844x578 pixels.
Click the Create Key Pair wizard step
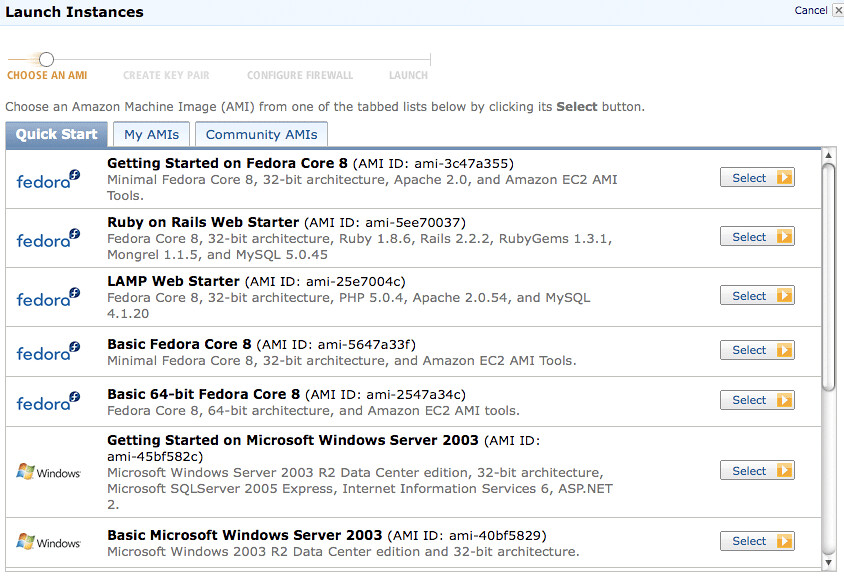[x=166, y=75]
